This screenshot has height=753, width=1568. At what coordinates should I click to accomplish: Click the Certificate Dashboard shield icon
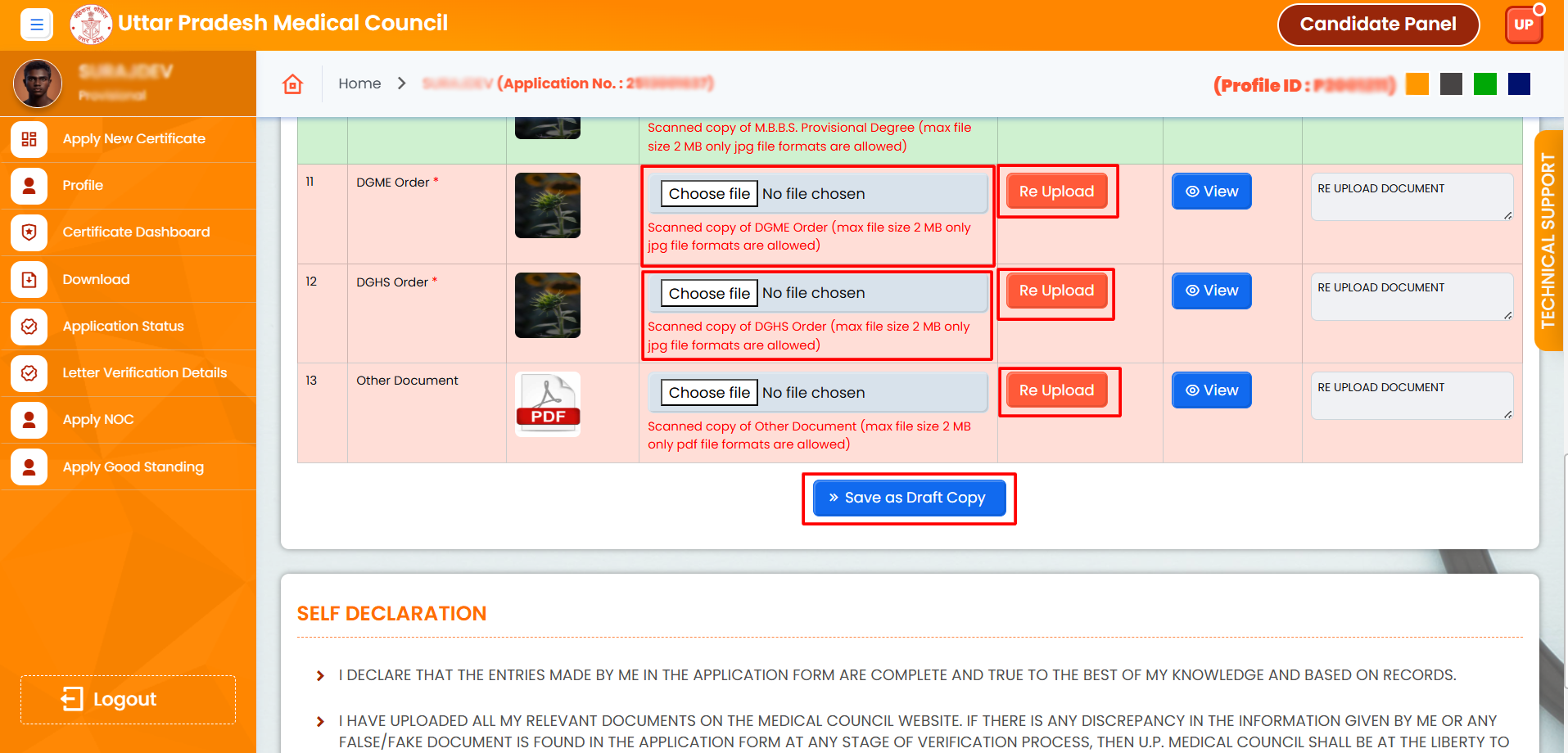pyautogui.click(x=29, y=232)
